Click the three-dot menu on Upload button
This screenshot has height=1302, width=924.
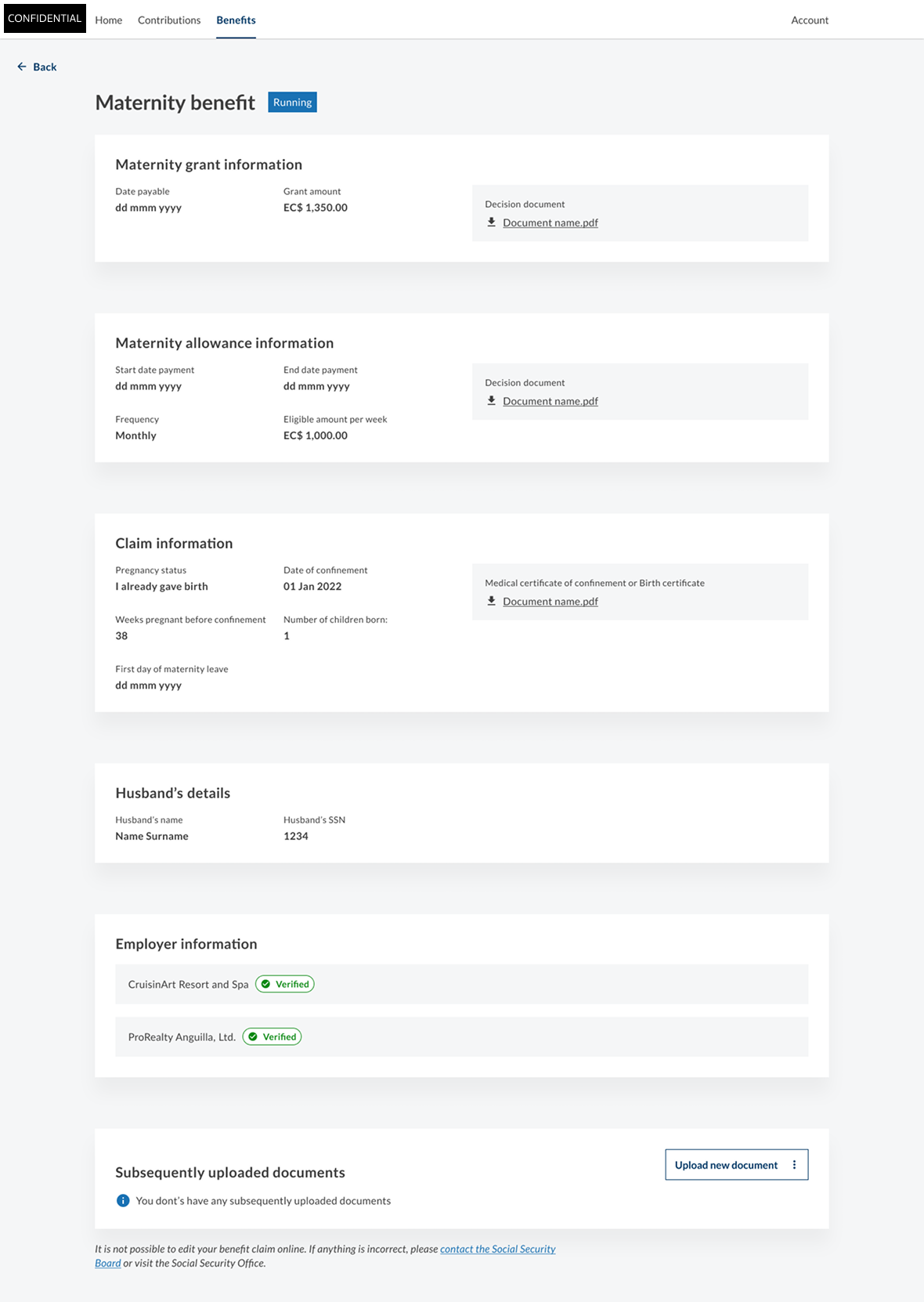point(794,1165)
